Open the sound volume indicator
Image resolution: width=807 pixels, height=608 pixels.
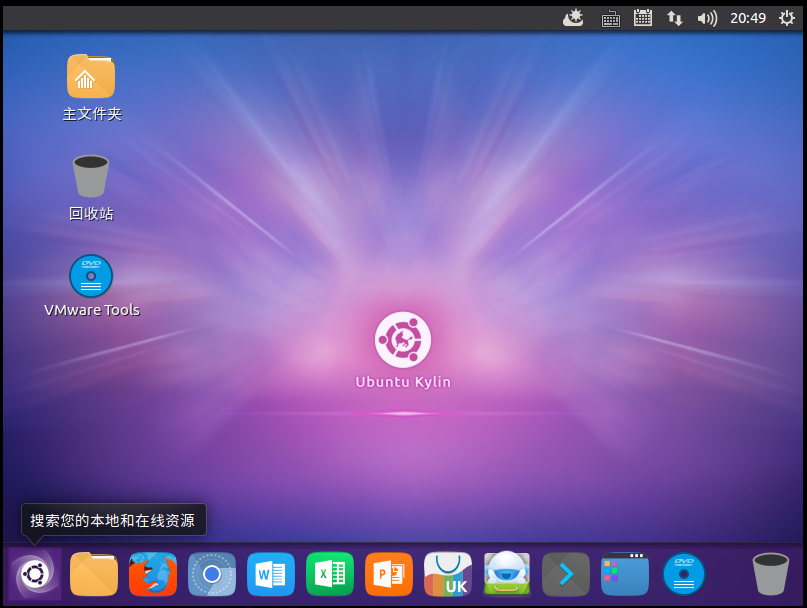coord(707,19)
